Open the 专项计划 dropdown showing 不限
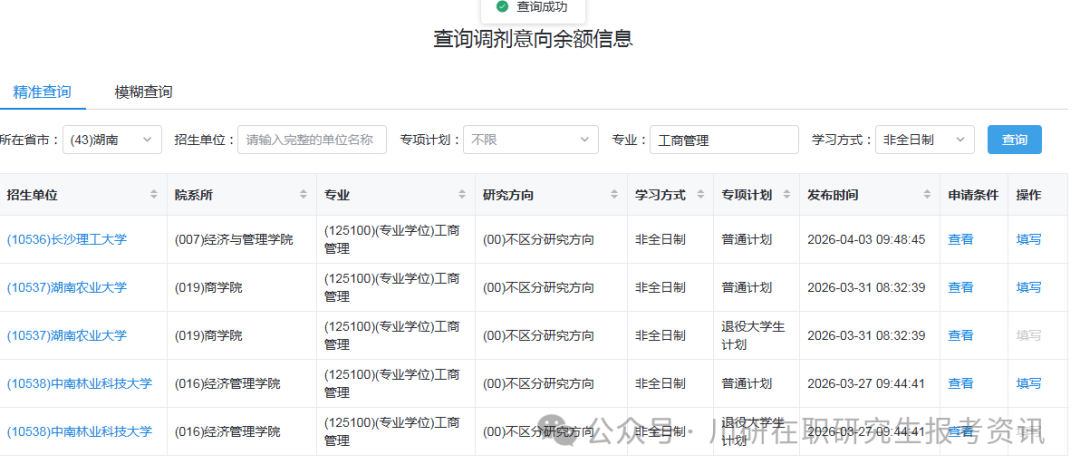The image size is (1080, 474). pyautogui.click(x=530, y=140)
